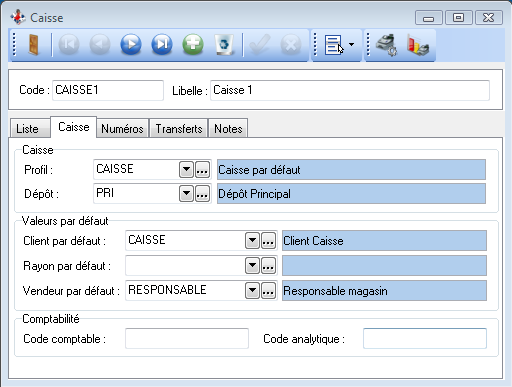Screen dimensions: 512x387
Task: Expand the Dépôt combo box arrow
Action: (x=186, y=194)
